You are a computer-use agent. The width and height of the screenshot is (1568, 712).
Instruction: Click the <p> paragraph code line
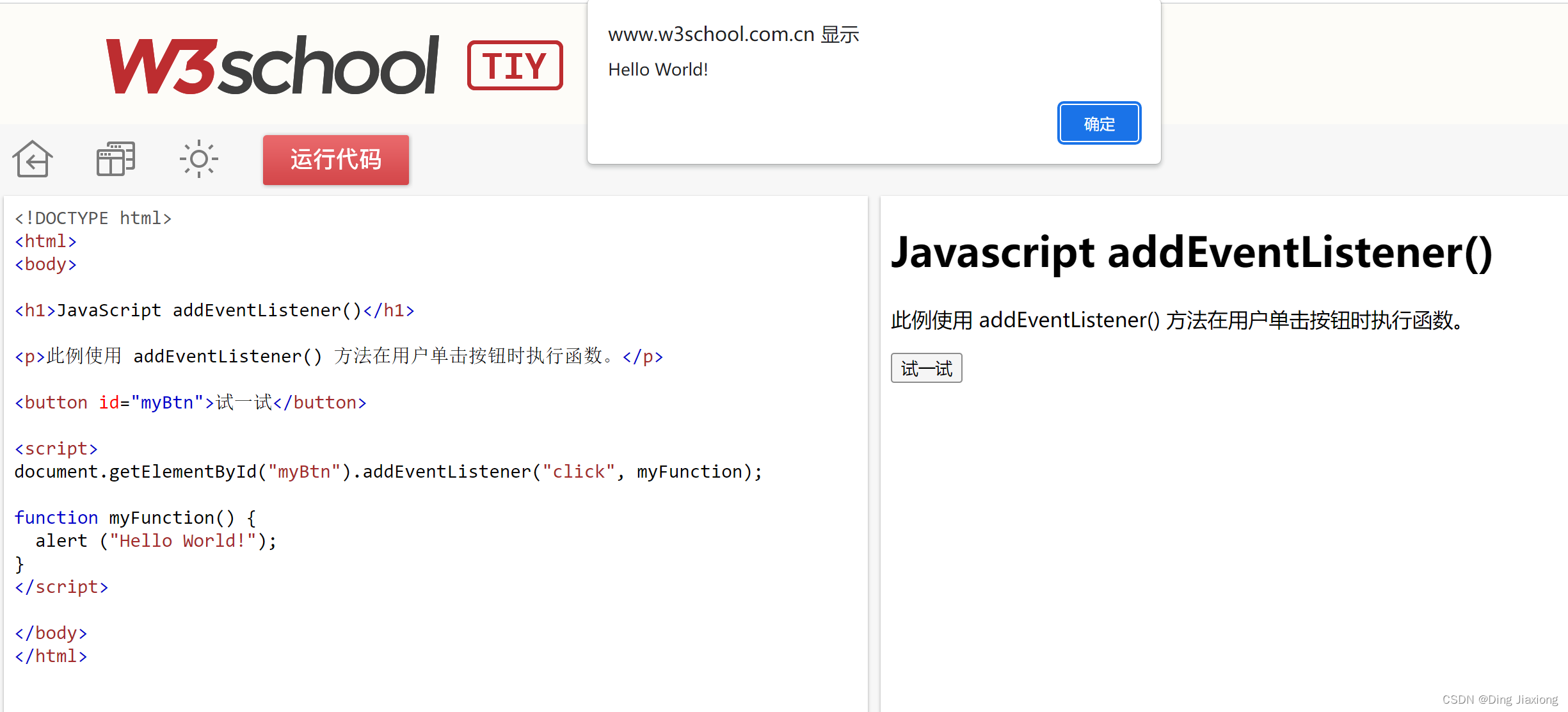coord(339,357)
